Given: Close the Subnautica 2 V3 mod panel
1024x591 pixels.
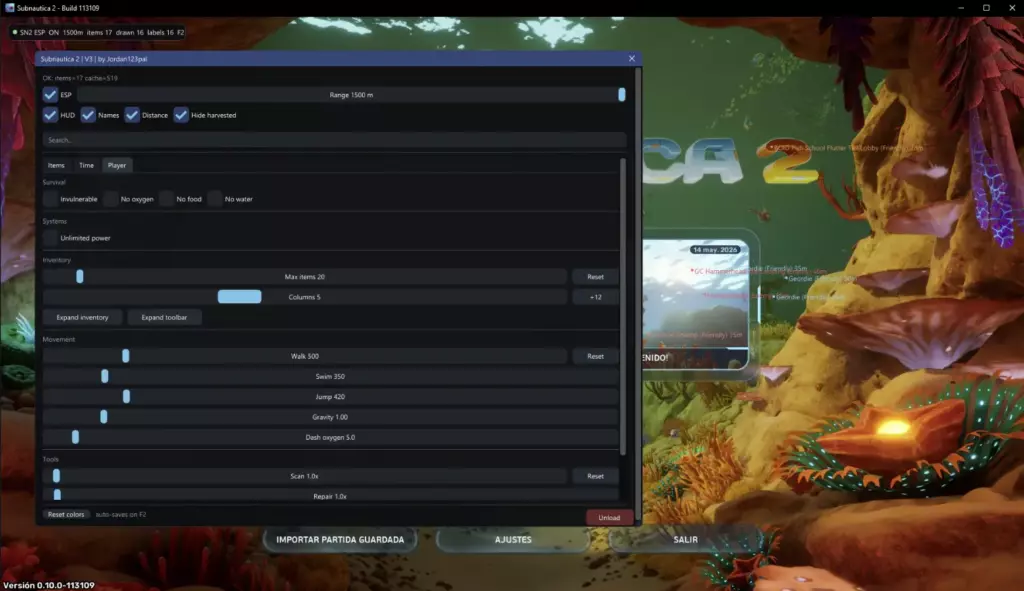Looking at the screenshot, I should point(632,59).
